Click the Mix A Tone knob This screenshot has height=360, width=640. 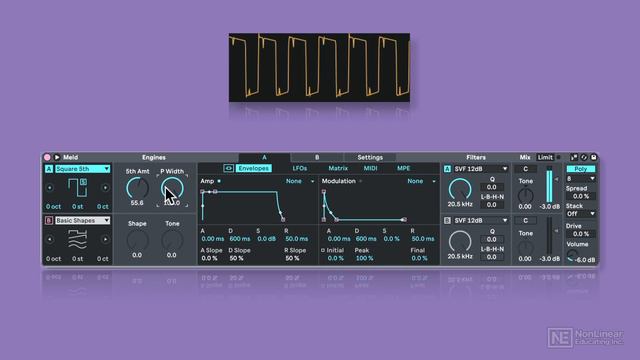coord(525,195)
